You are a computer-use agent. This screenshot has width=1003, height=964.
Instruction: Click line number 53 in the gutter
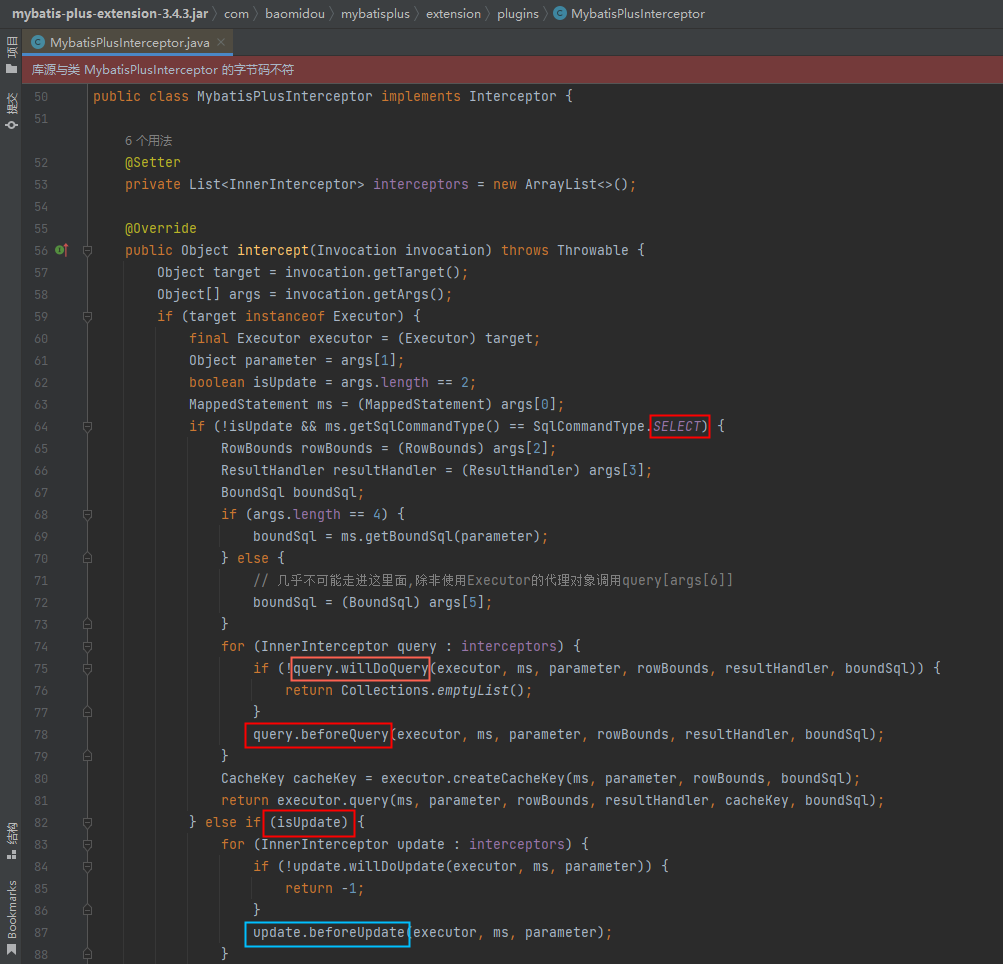coord(41,185)
